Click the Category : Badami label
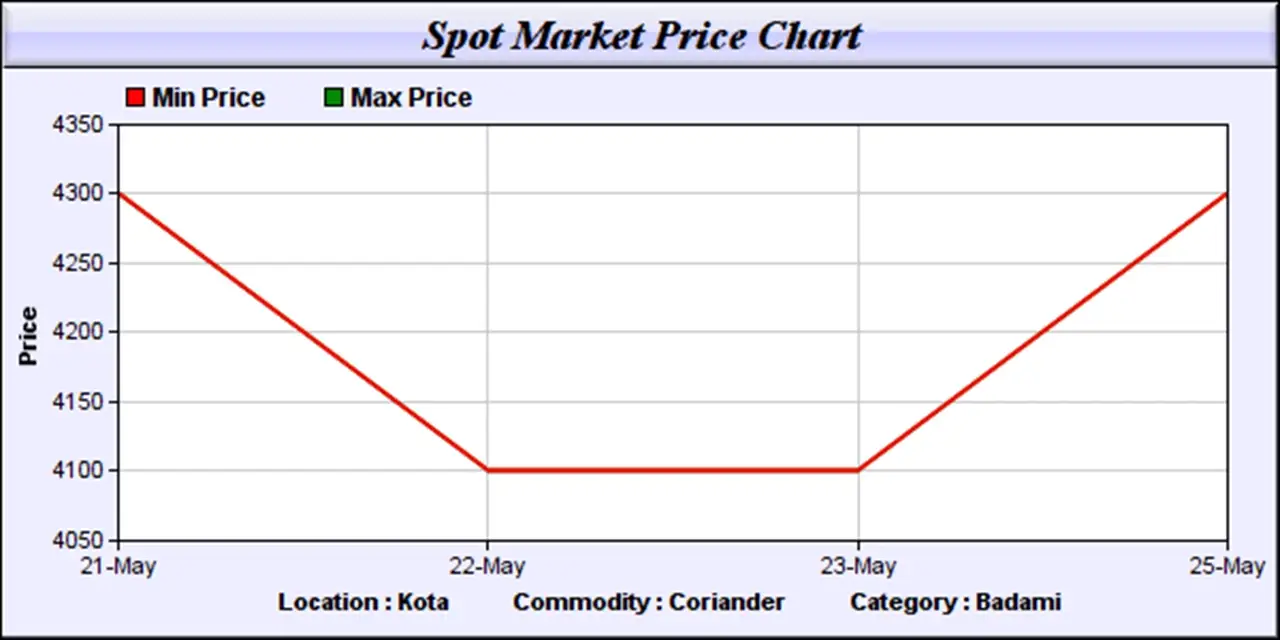This screenshot has height=640, width=1280. [x=955, y=602]
